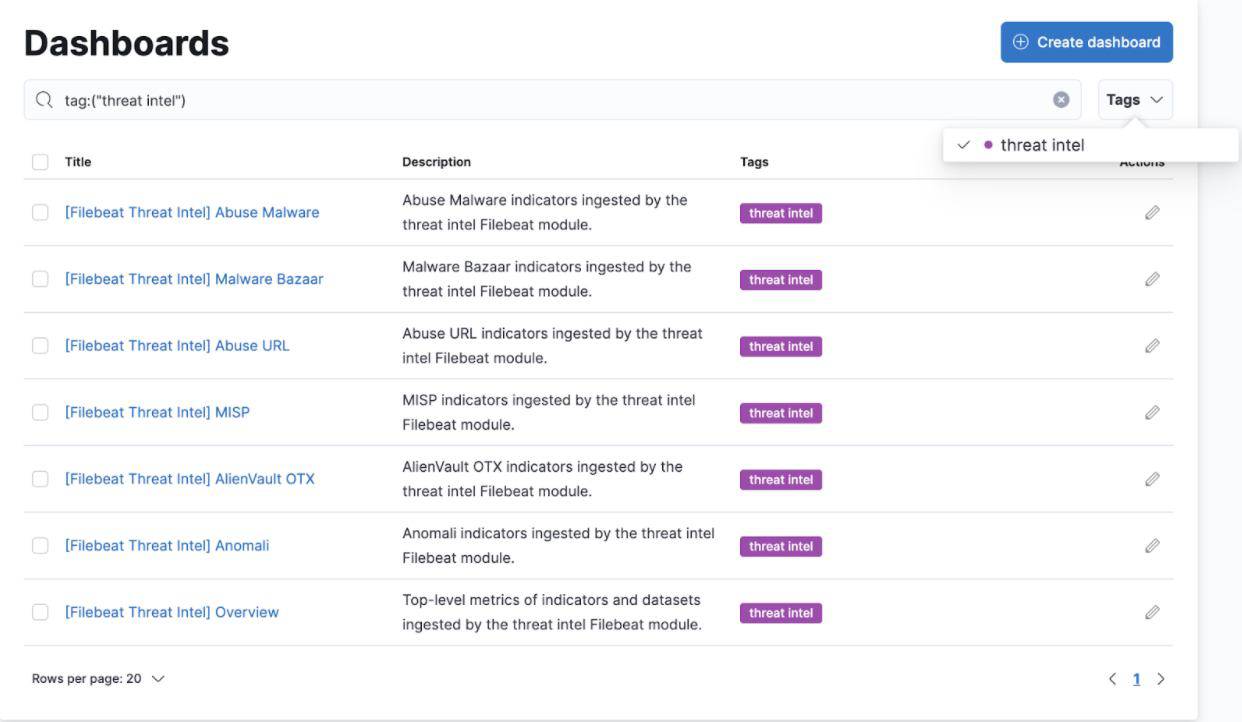Viewport: 1242px width, 722px height.
Task: Open the Filebeat Threat Intel Overview link
Action: click(x=172, y=612)
